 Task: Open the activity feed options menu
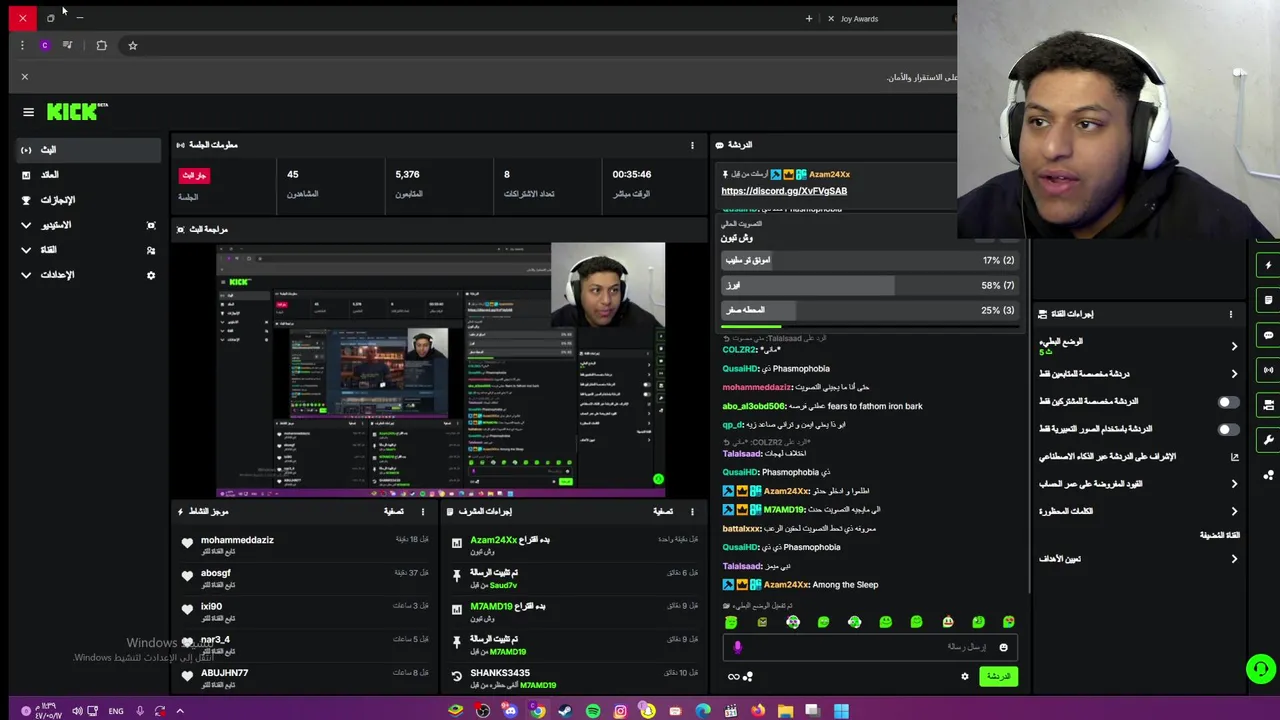point(423,511)
